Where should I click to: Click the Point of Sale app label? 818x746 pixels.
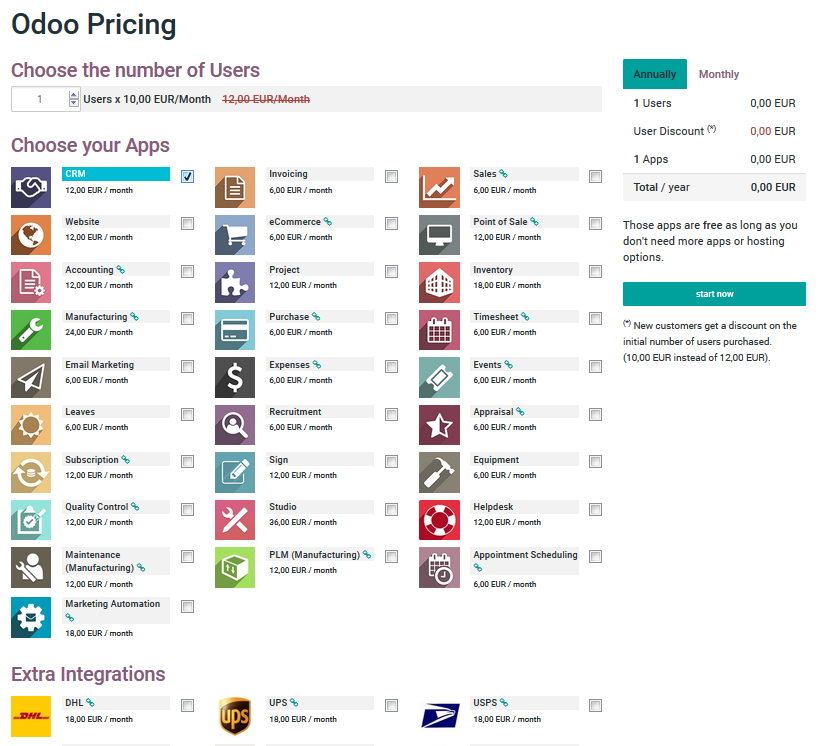click(500, 222)
